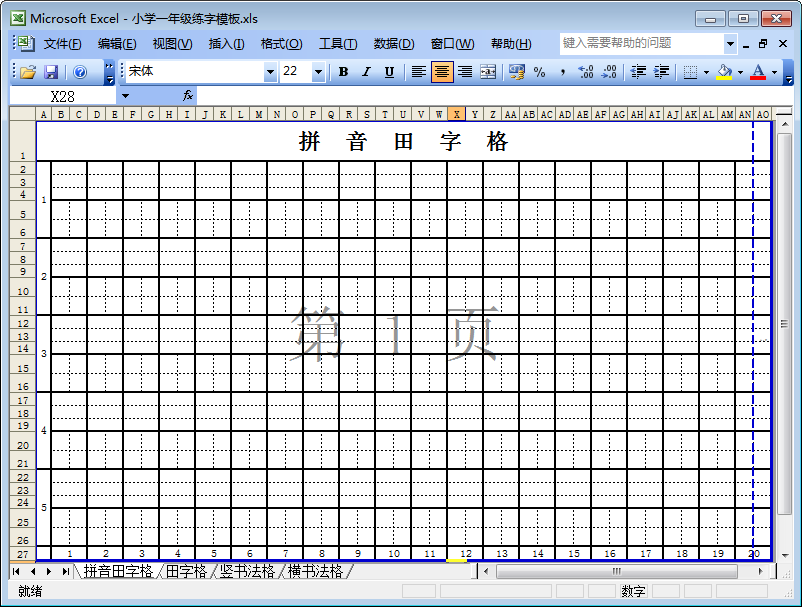Select column X header

pyautogui.click(x=456, y=114)
